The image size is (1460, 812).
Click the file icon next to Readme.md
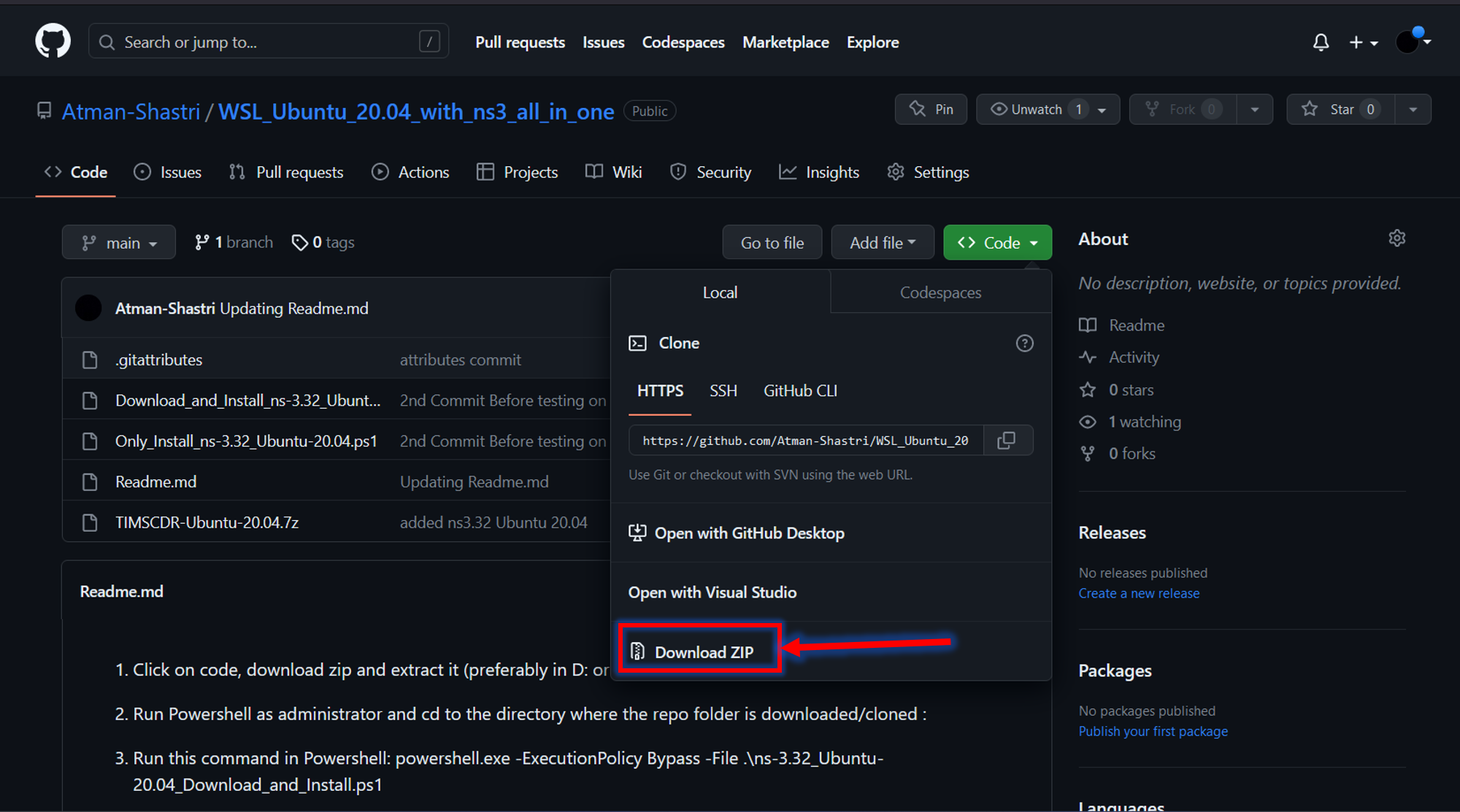[89, 481]
